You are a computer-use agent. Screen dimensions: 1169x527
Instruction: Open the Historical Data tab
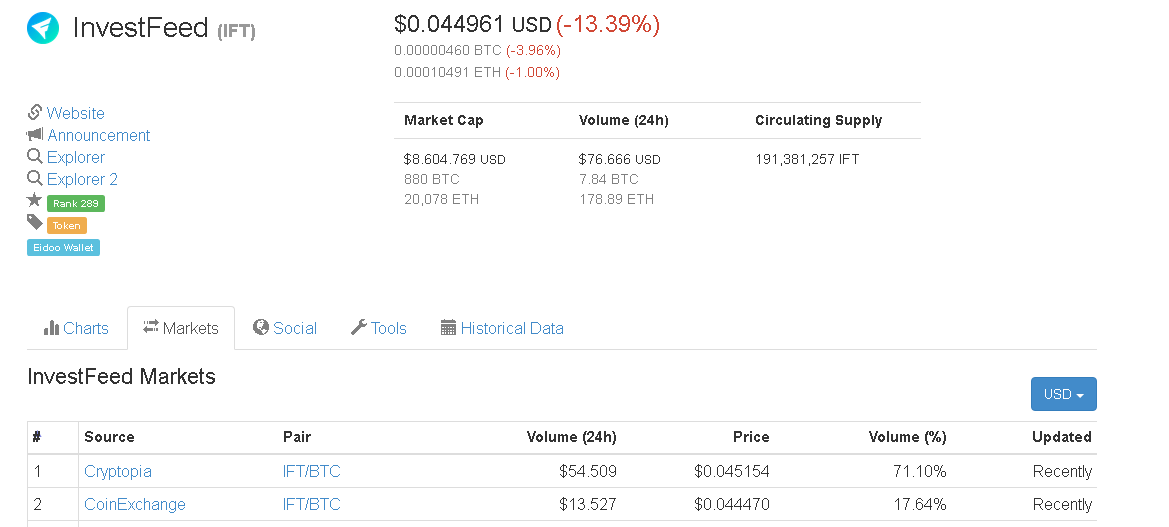(502, 328)
